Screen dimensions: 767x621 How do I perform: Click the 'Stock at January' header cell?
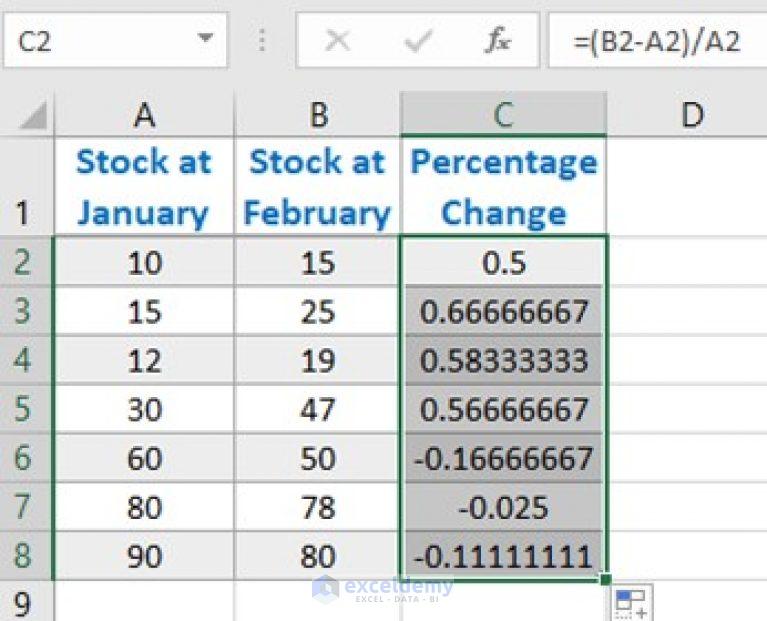pyautogui.click(x=144, y=186)
